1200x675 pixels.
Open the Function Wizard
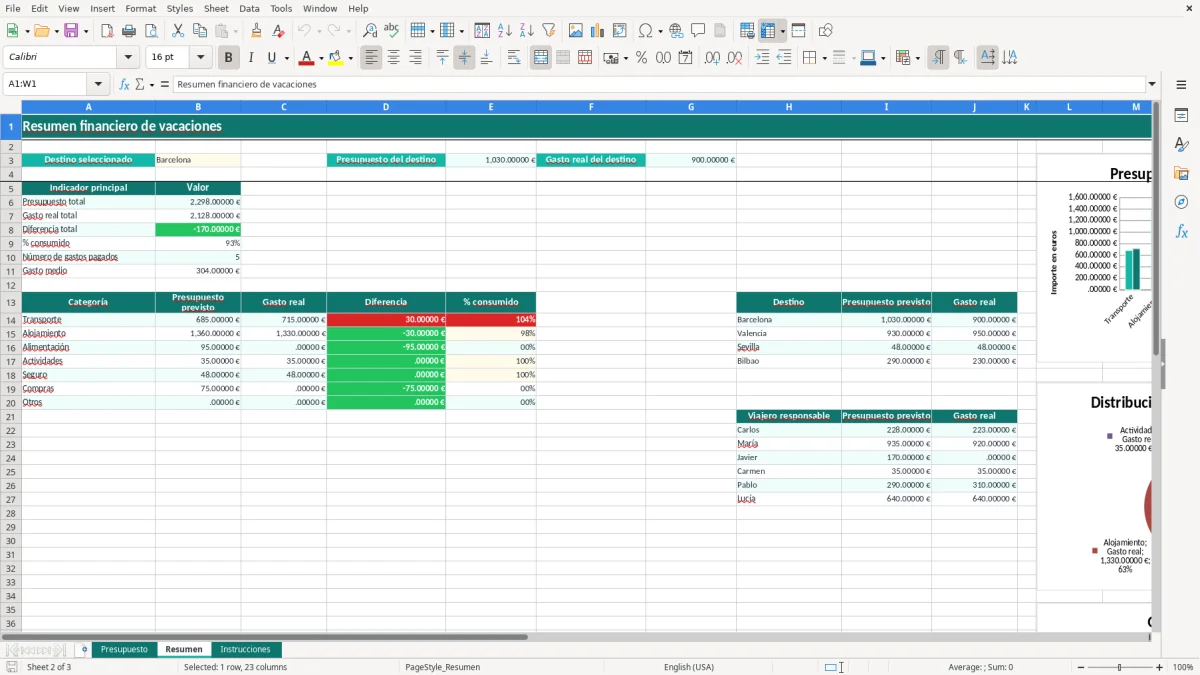[124, 84]
